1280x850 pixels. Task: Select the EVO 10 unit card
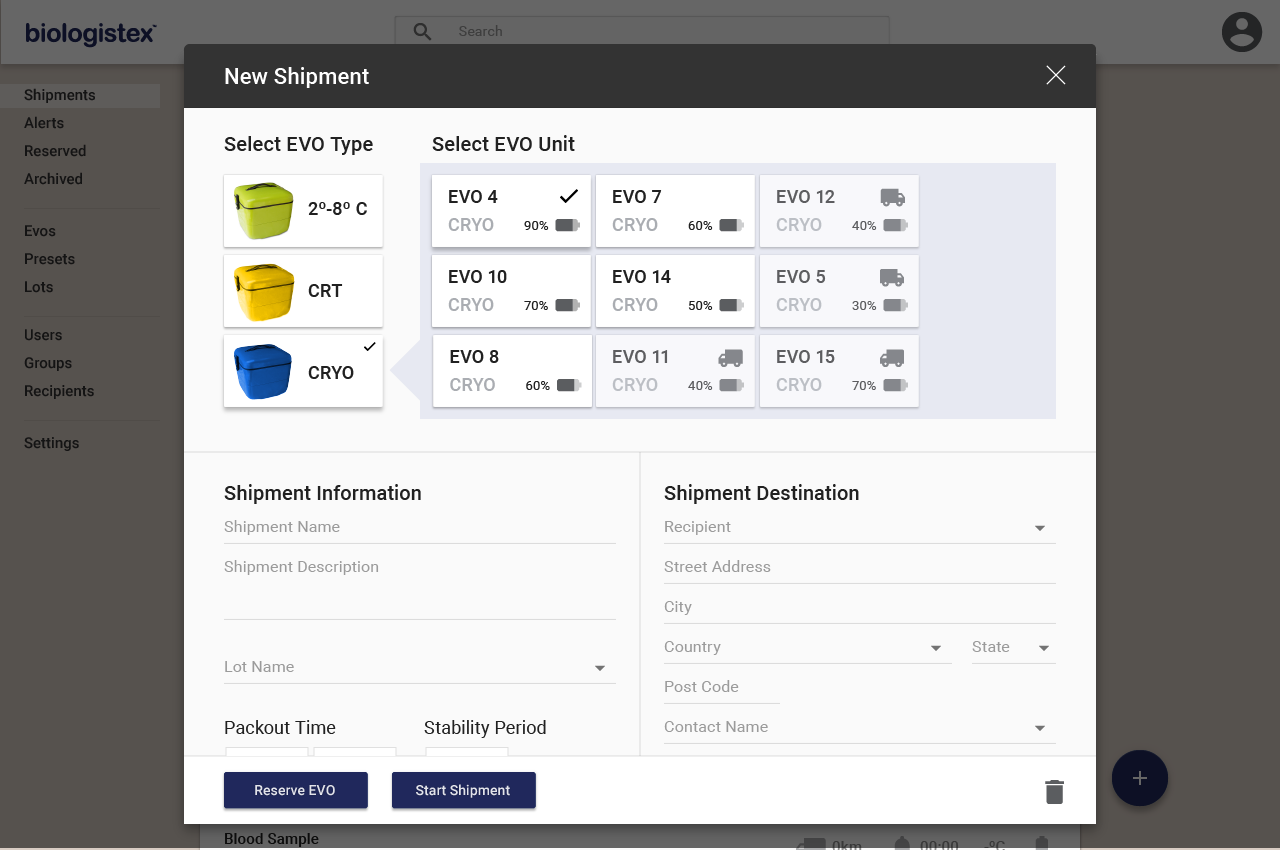click(x=511, y=290)
